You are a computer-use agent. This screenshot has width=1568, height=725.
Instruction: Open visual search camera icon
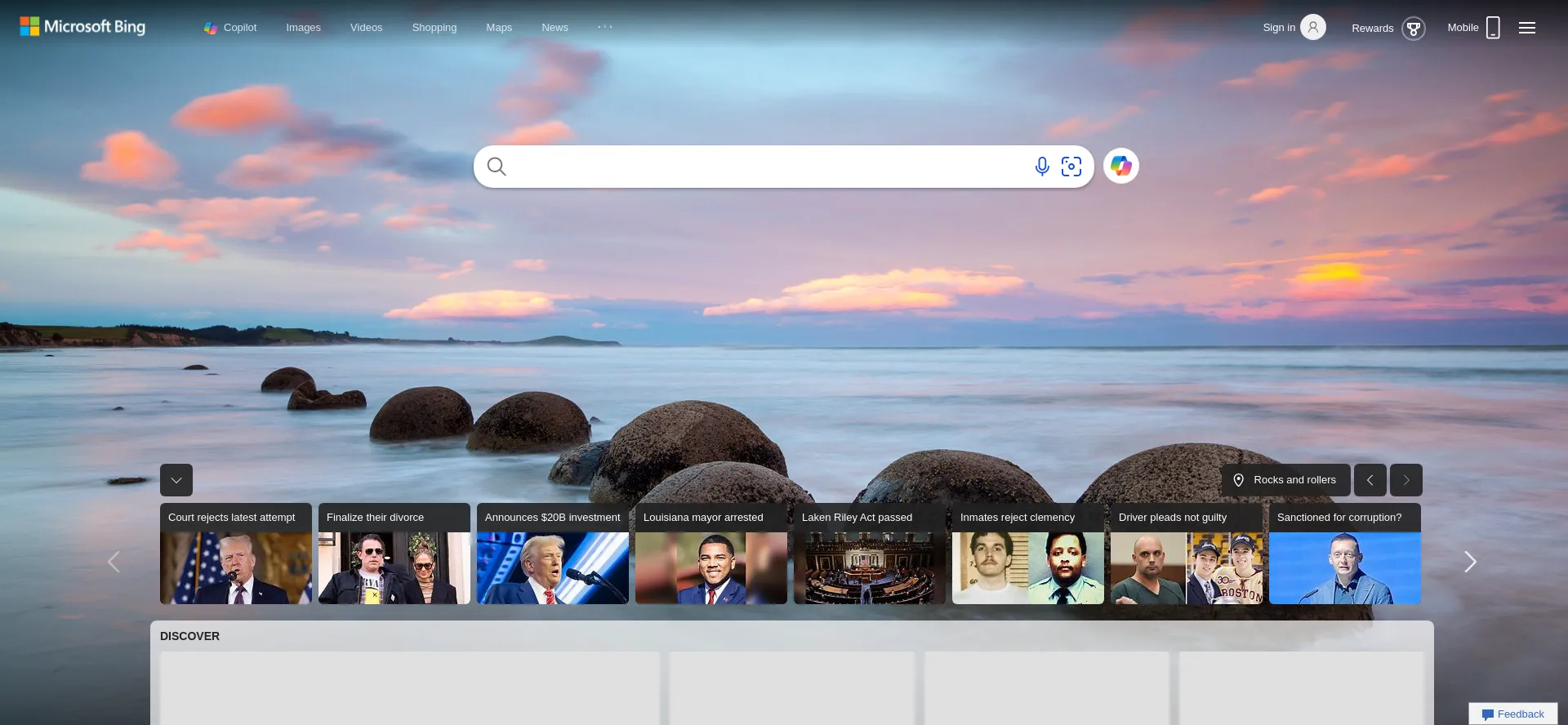pyautogui.click(x=1071, y=167)
